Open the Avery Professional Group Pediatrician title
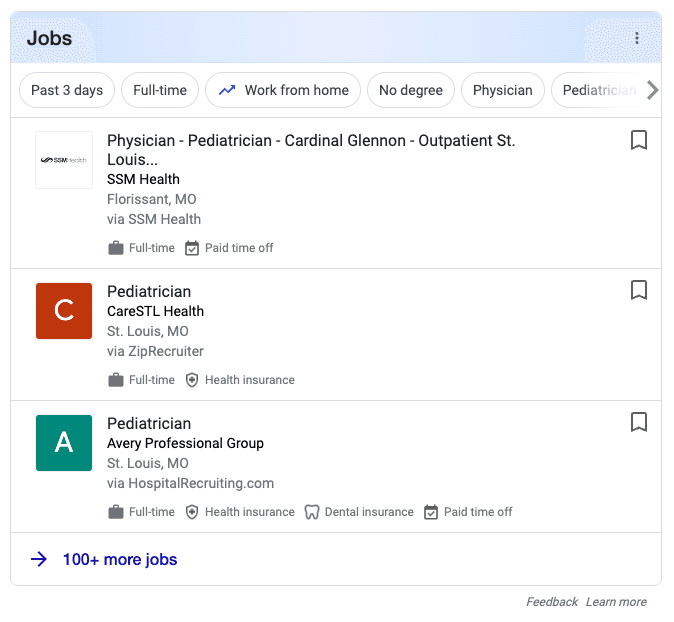 [149, 423]
